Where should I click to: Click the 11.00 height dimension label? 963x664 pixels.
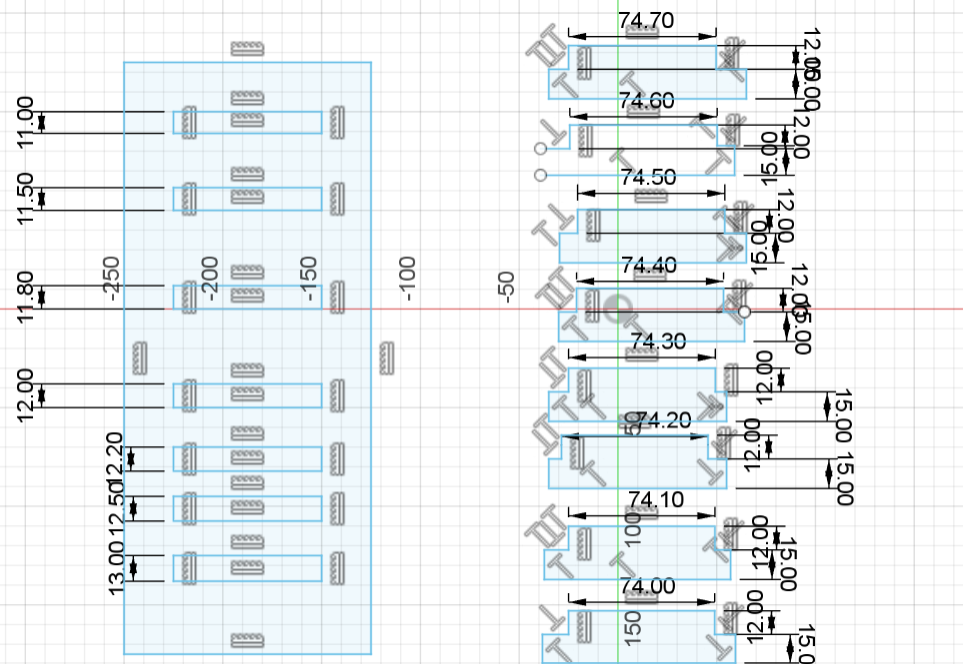[x=25, y=122]
